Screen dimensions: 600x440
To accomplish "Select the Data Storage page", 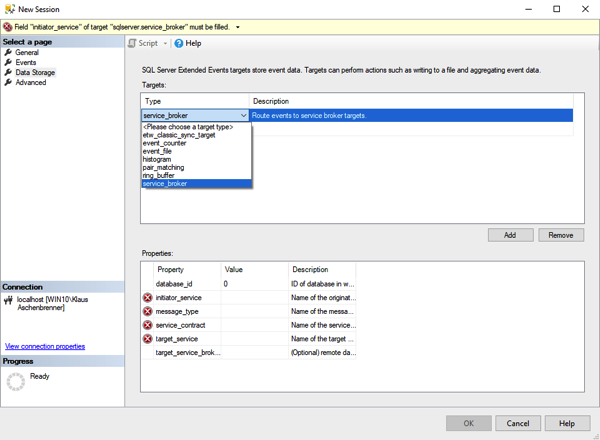I will click(x=35, y=72).
